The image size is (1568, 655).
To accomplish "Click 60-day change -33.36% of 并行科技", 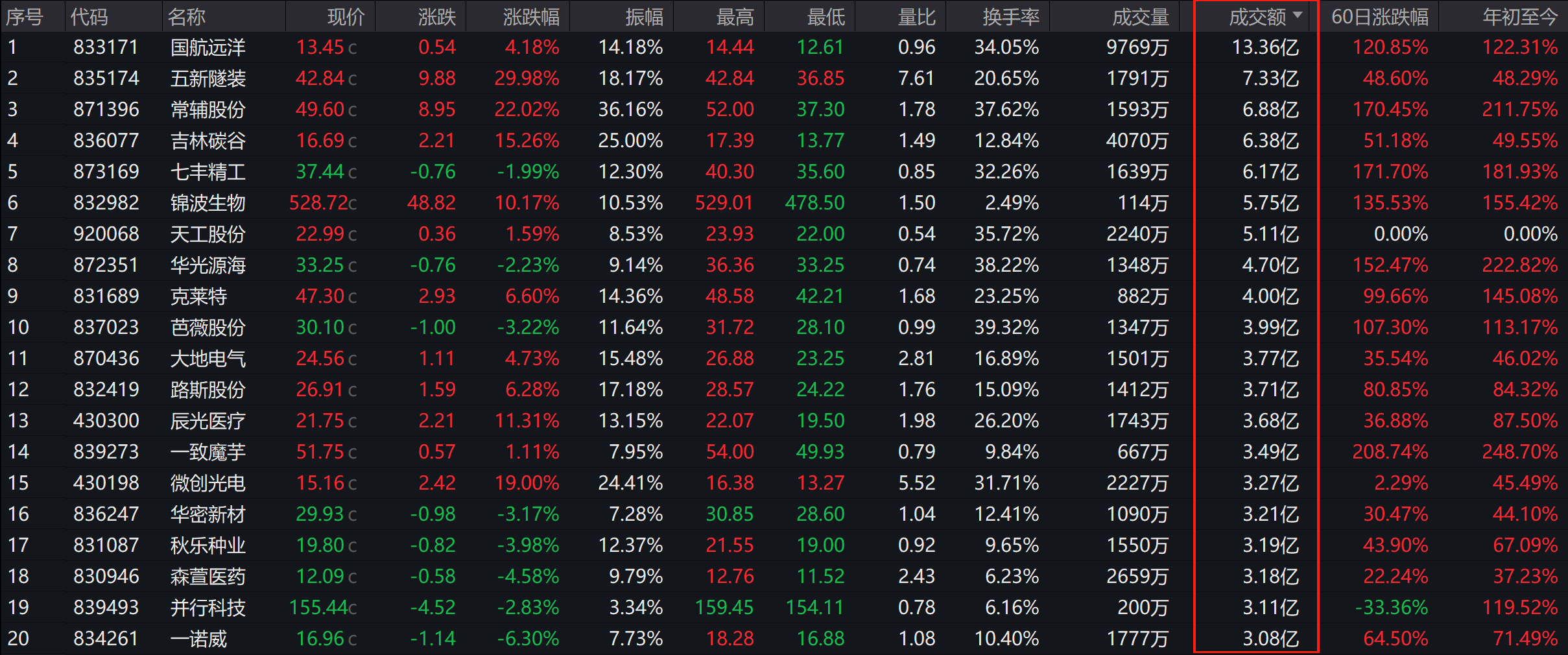I will [x=1392, y=608].
